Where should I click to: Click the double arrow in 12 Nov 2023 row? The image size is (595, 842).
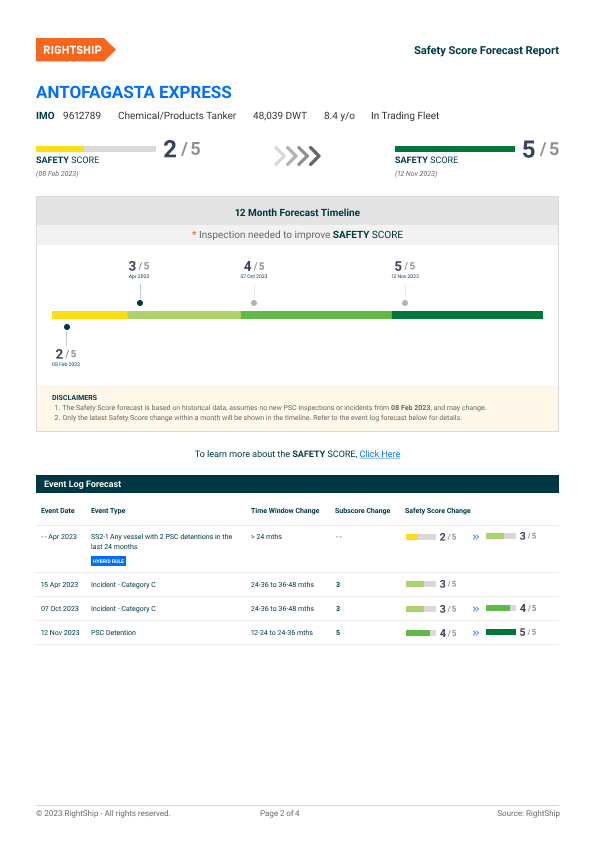pos(476,633)
